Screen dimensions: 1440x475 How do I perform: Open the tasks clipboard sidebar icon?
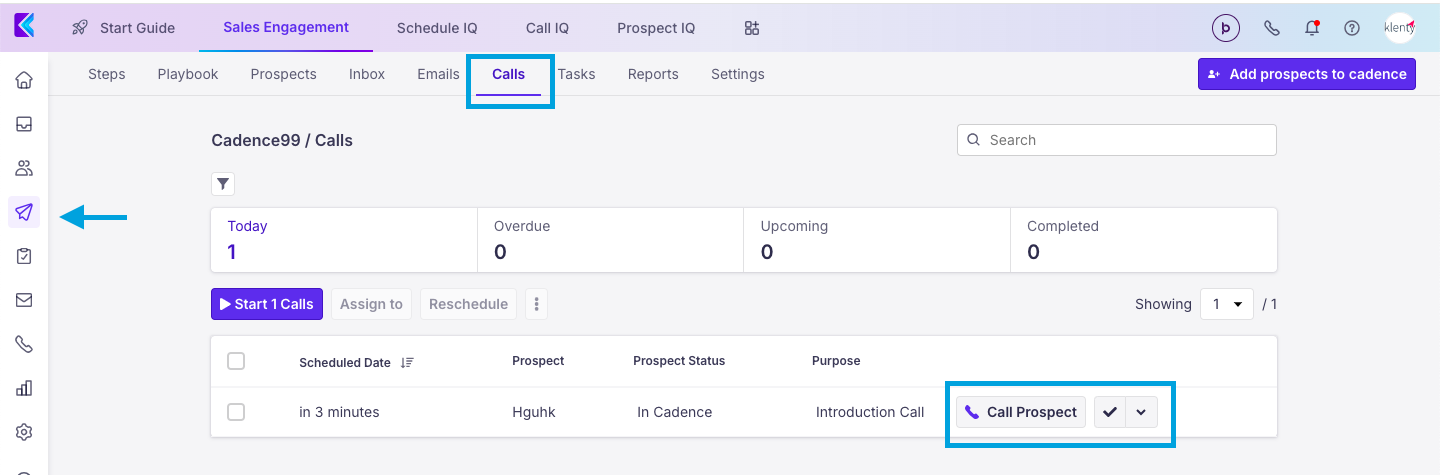coord(24,256)
